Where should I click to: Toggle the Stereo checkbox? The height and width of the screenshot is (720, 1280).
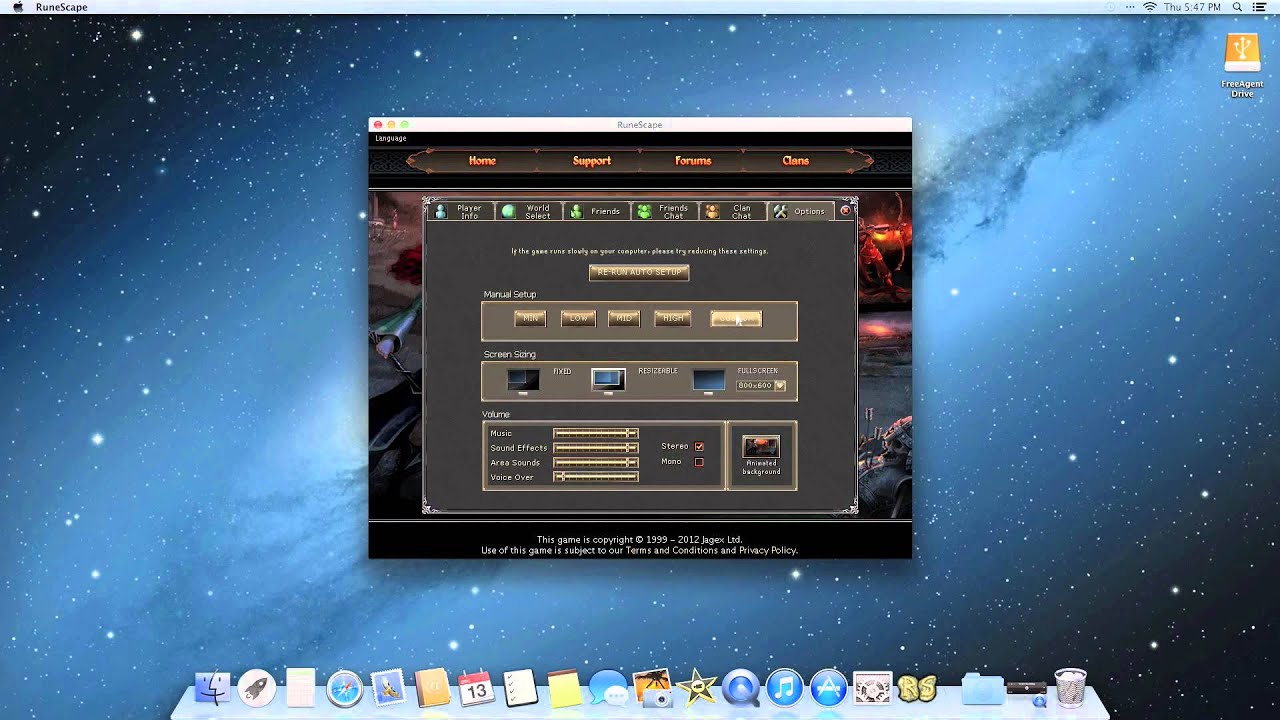pos(699,446)
